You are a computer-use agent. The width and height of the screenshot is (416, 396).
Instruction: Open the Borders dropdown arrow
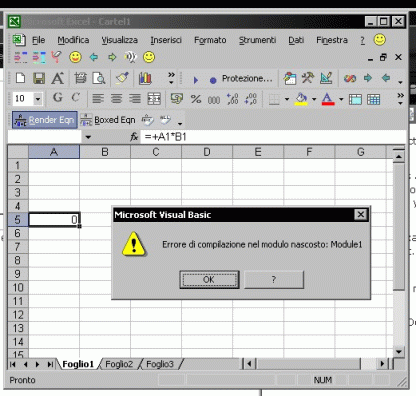tap(287, 99)
